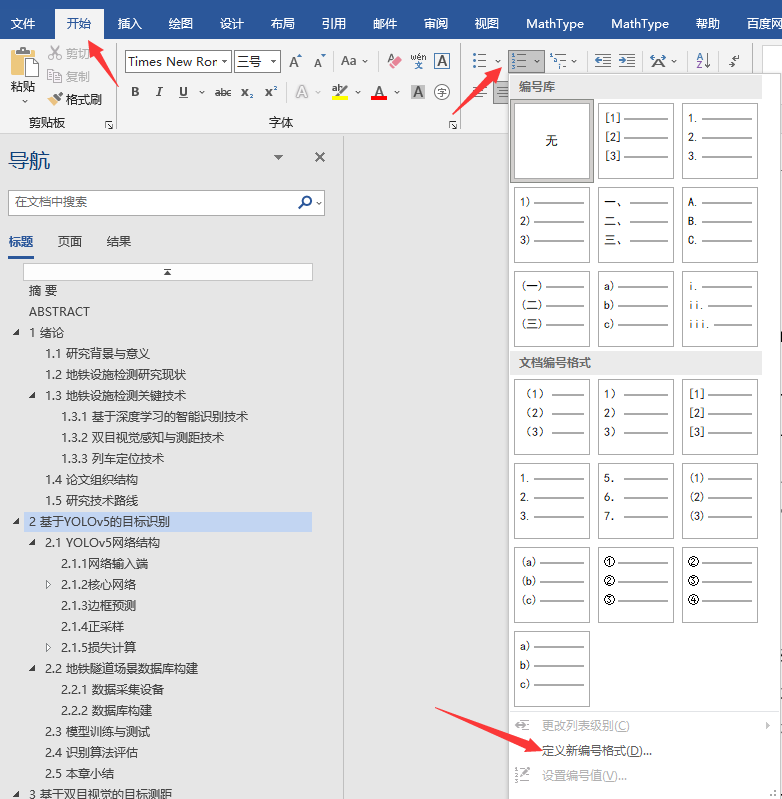This screenshot has height=799, width=782.
Task: Apply strikethrough with abc icon
Action: pyautogui.click(x=223, y=92)
